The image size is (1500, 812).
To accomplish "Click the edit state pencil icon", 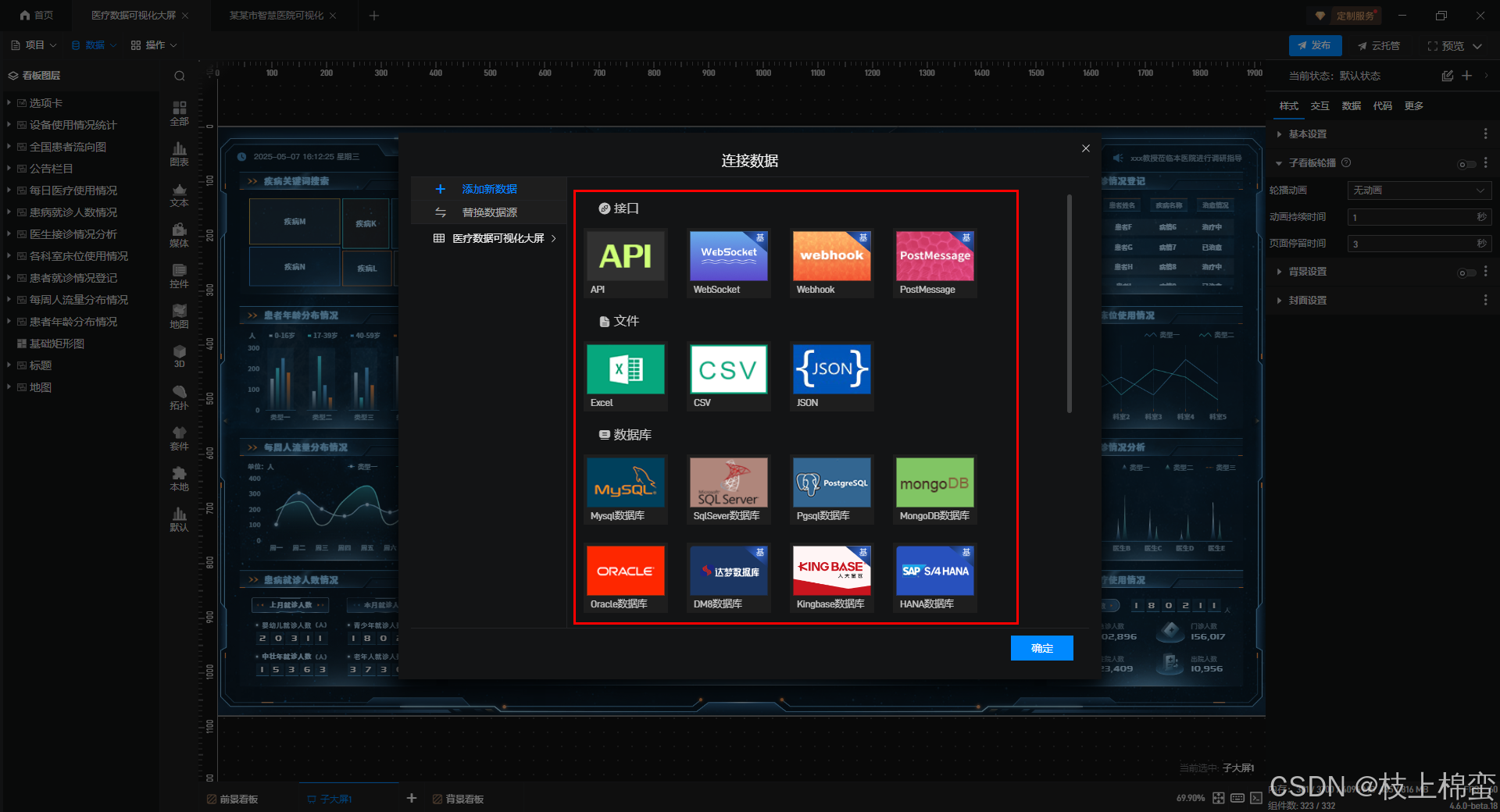I will click(x=1447, y=76).
